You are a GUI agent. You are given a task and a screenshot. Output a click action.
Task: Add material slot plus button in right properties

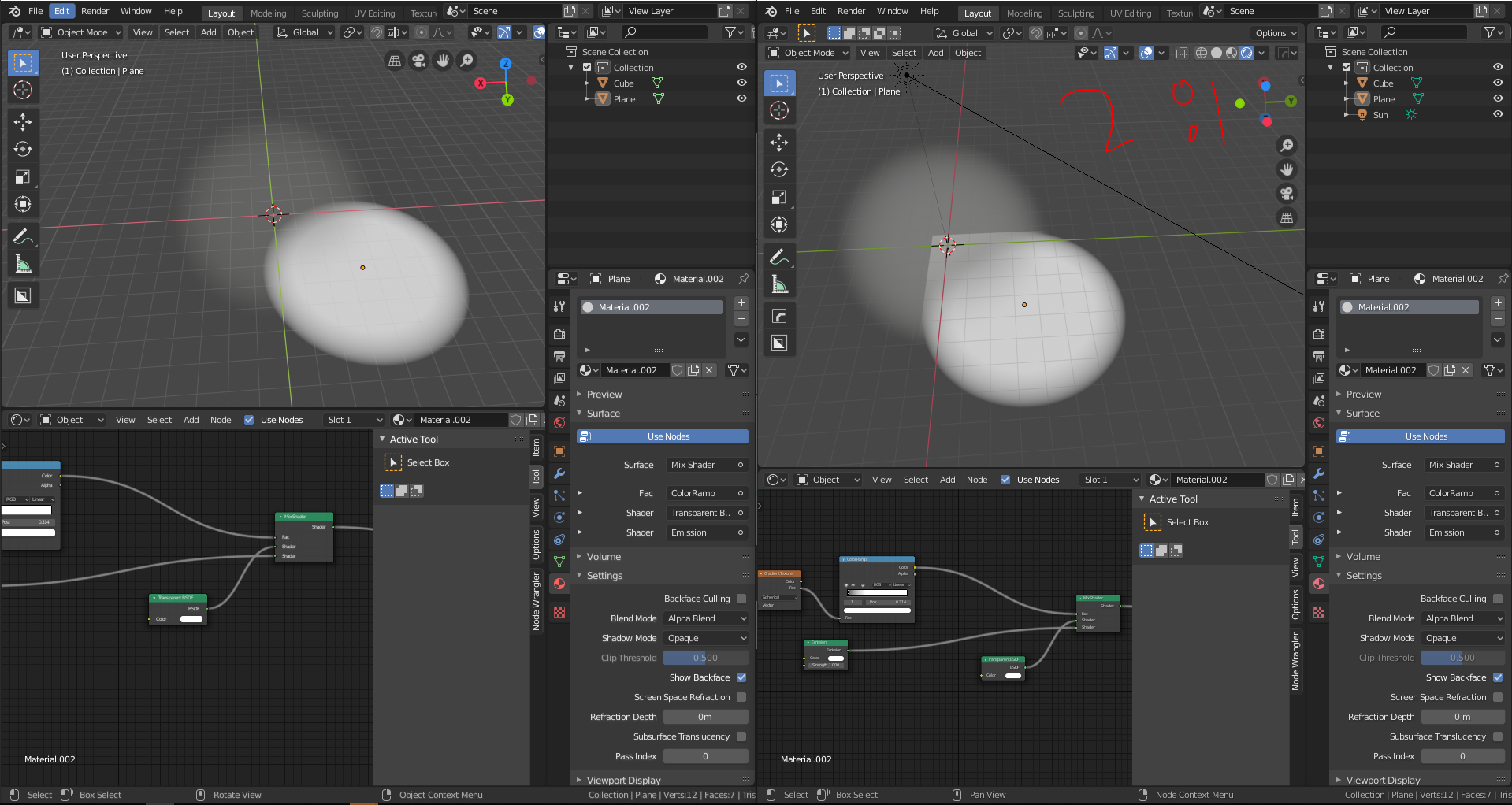pos(1498,303)
